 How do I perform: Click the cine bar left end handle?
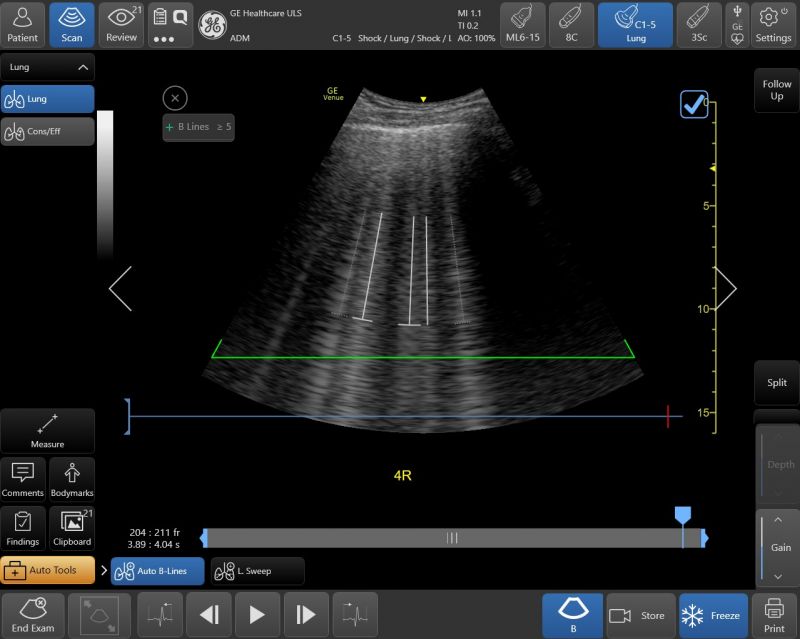(204, 538)
